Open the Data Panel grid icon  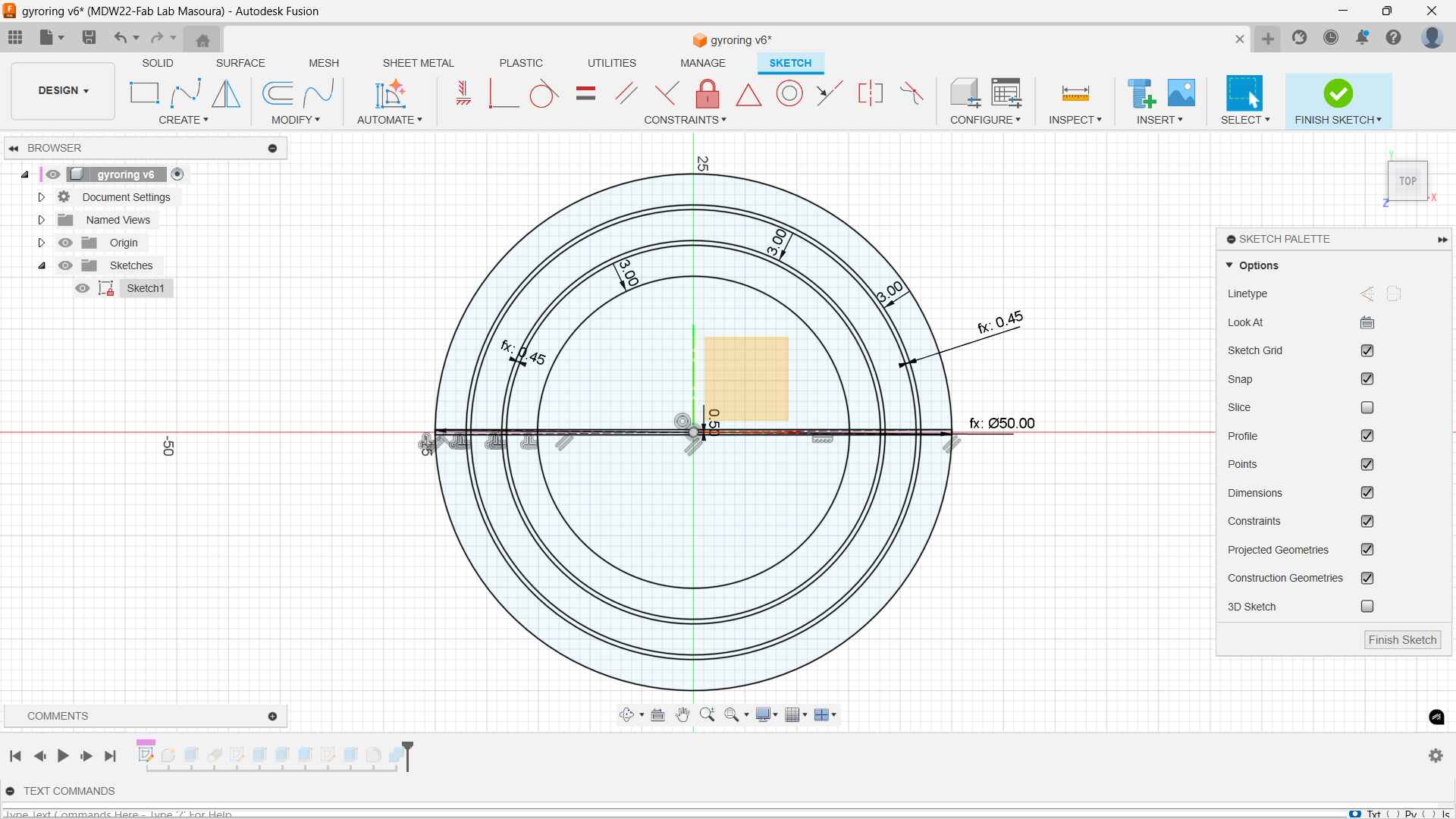(15, 37)
